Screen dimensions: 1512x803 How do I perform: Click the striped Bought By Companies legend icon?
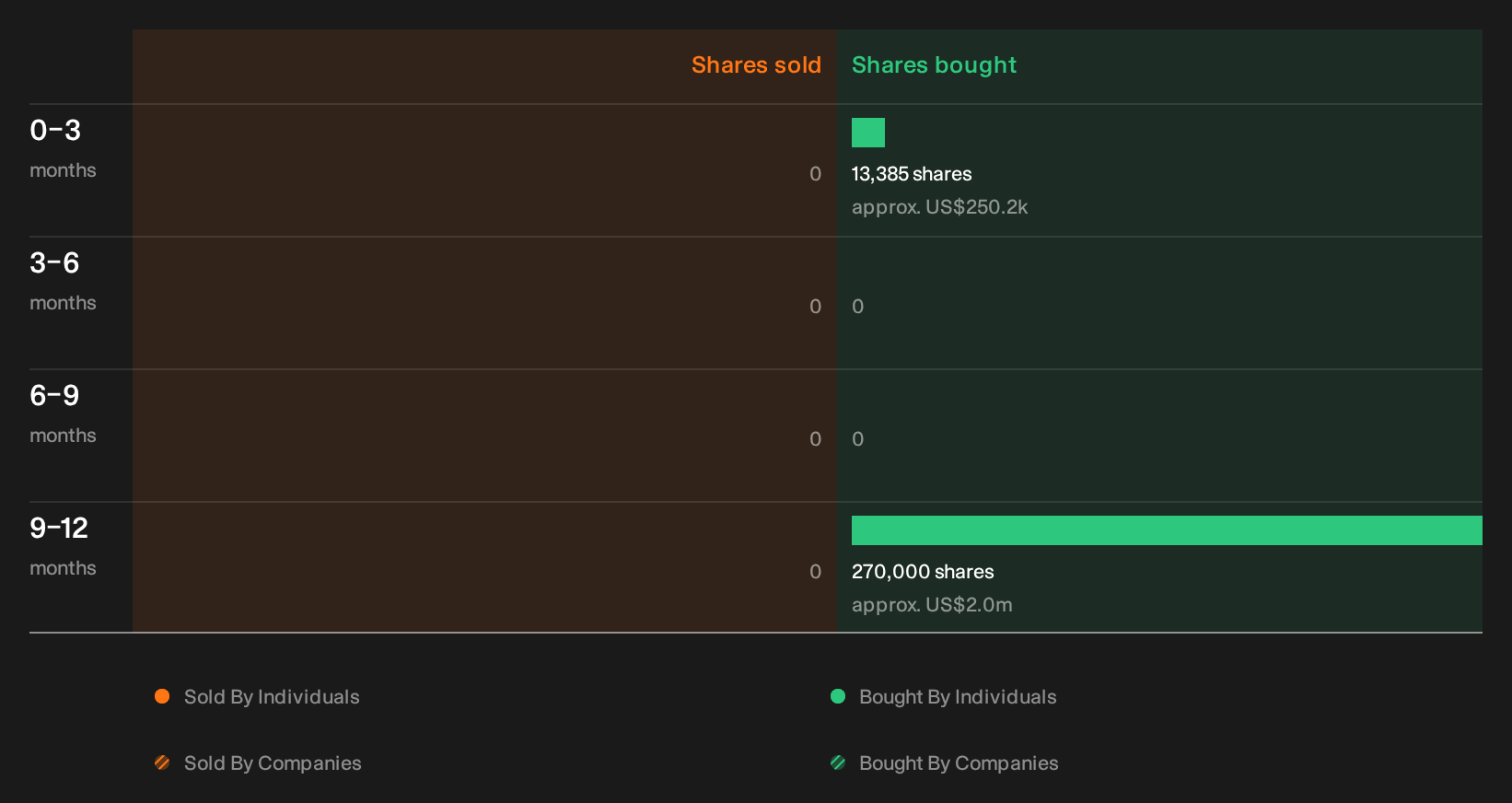(x=838, y=762)
